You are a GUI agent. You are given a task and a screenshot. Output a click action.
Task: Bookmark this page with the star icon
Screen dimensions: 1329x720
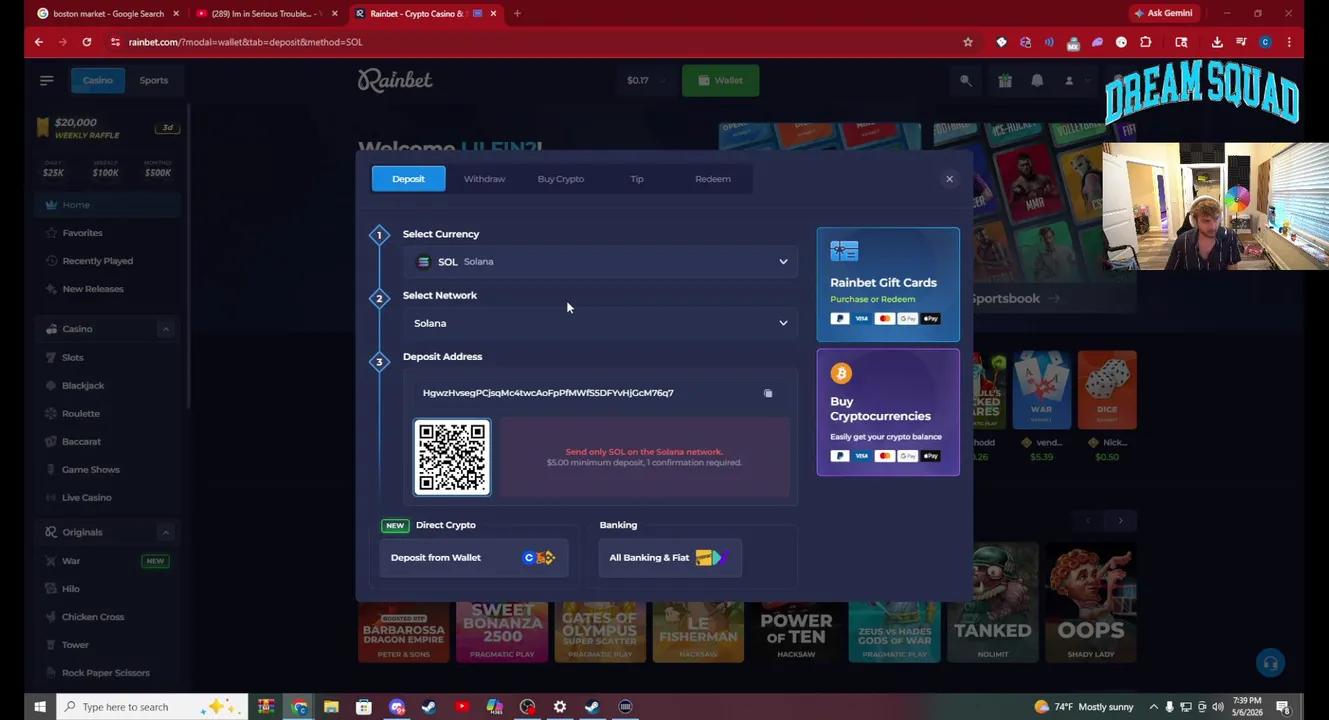tap(967, 42)
